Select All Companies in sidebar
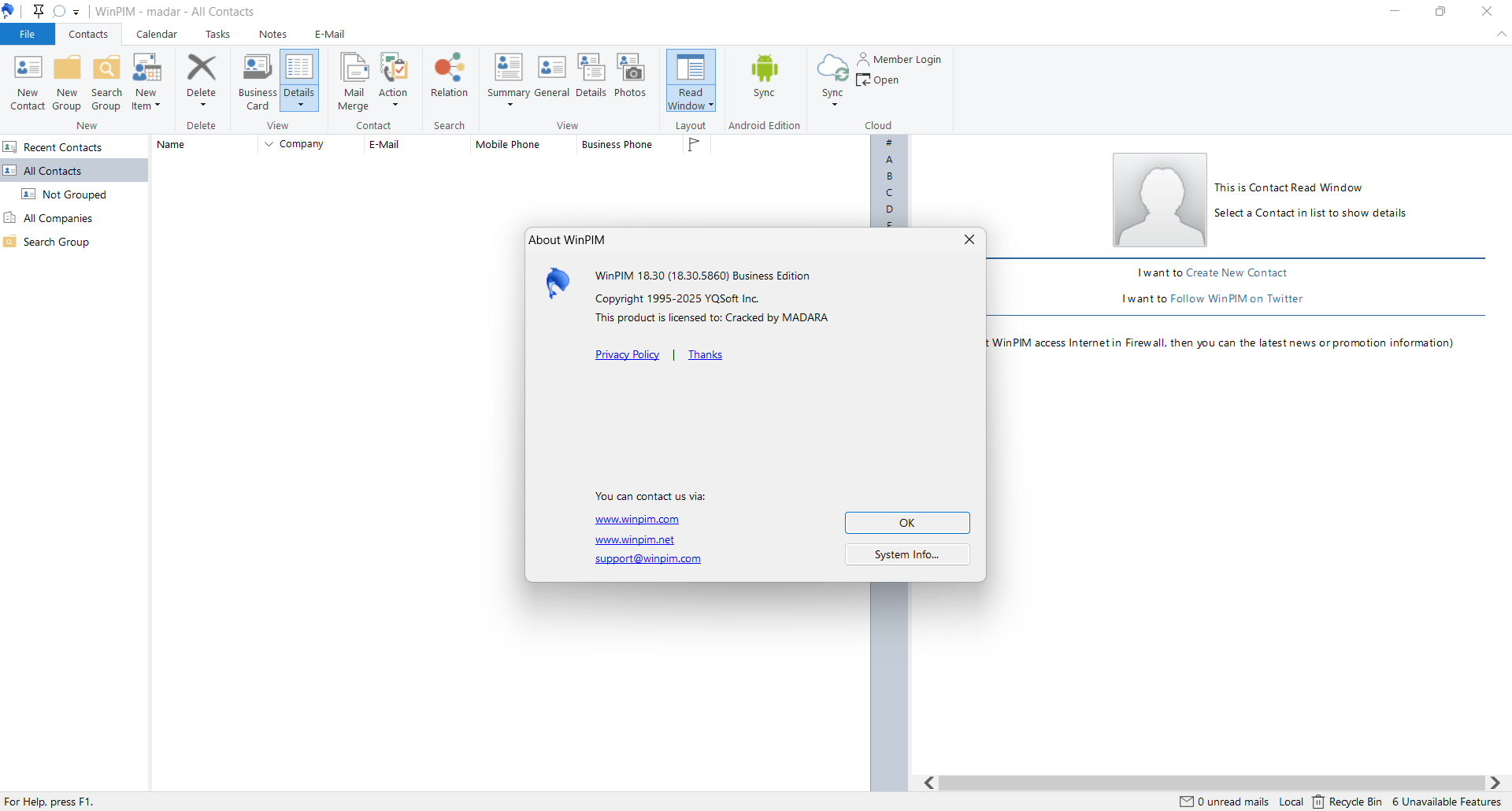This screenshot has width=1512, height=811. coord(74,218)
